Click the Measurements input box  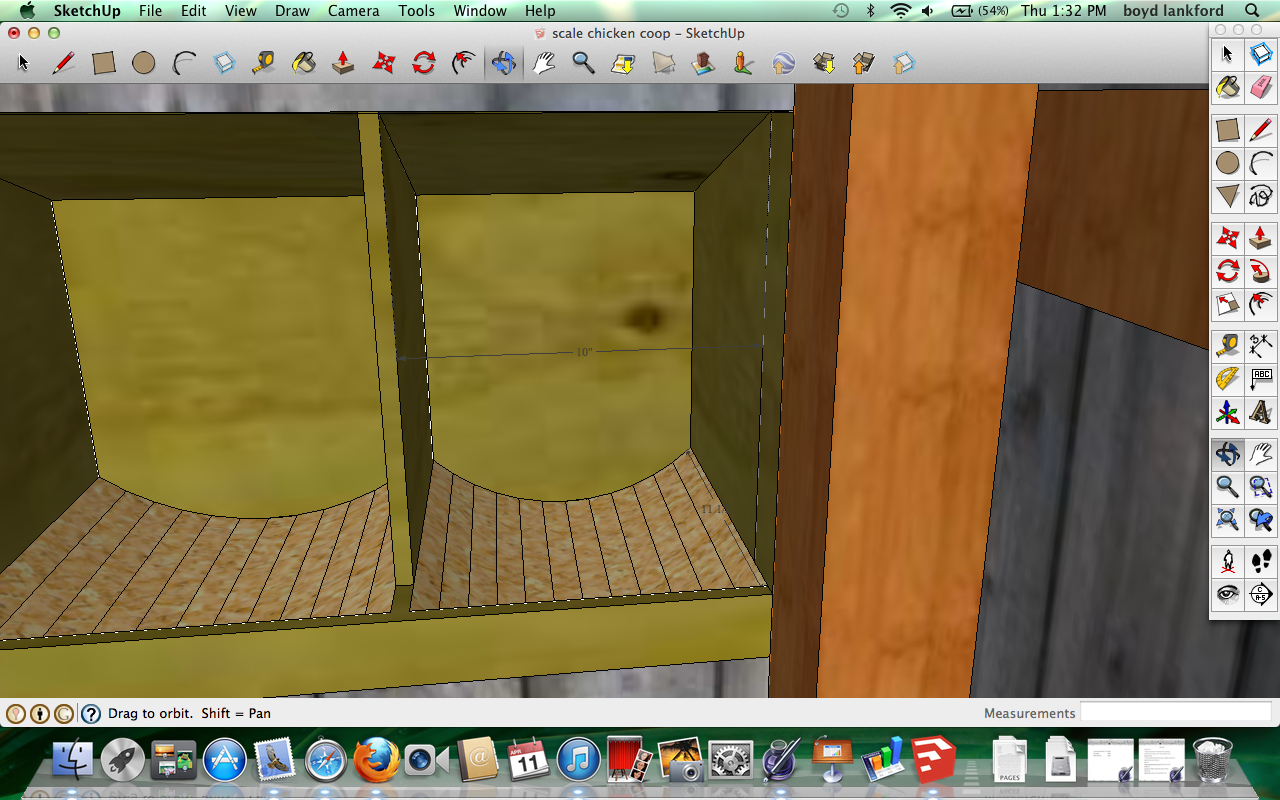coord(1173,713)
